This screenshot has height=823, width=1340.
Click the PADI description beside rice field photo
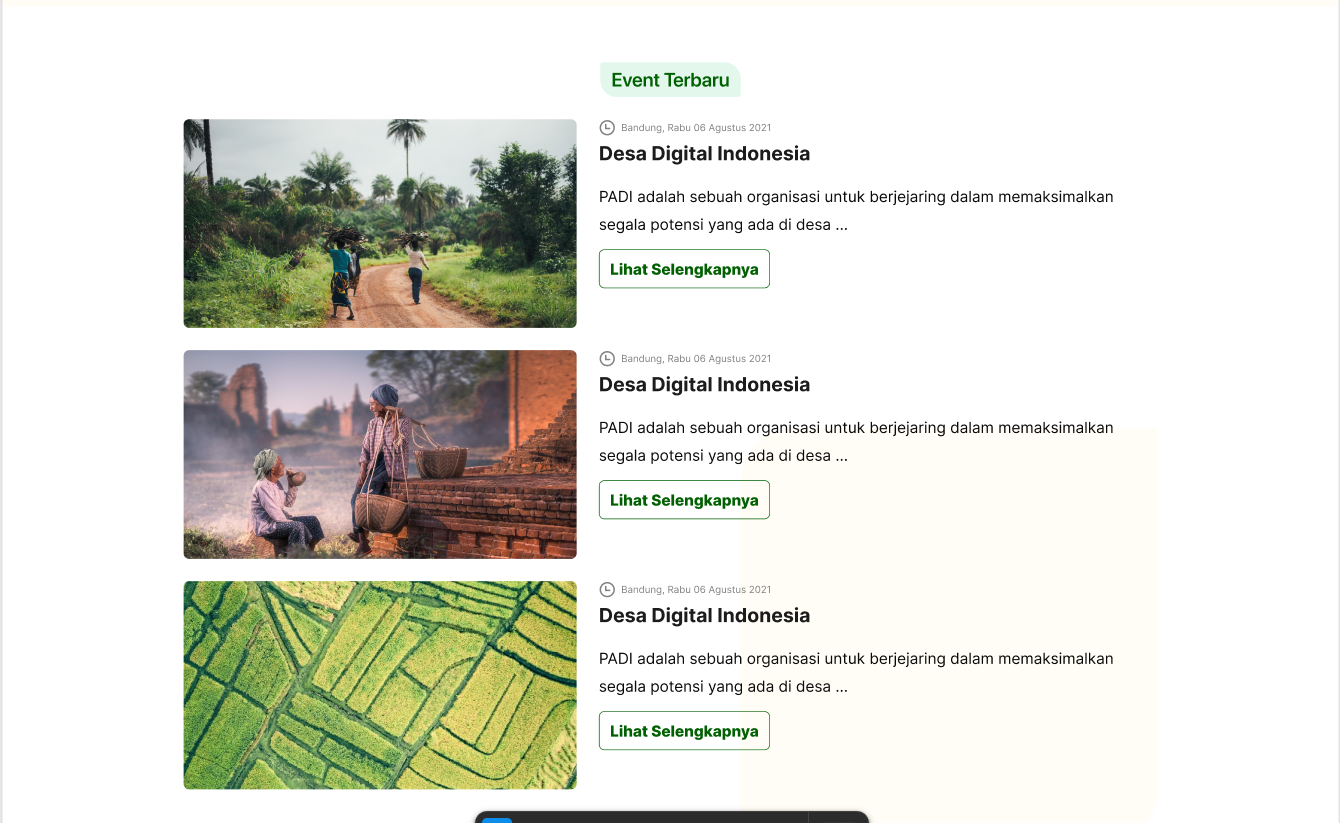pos(855,672)
